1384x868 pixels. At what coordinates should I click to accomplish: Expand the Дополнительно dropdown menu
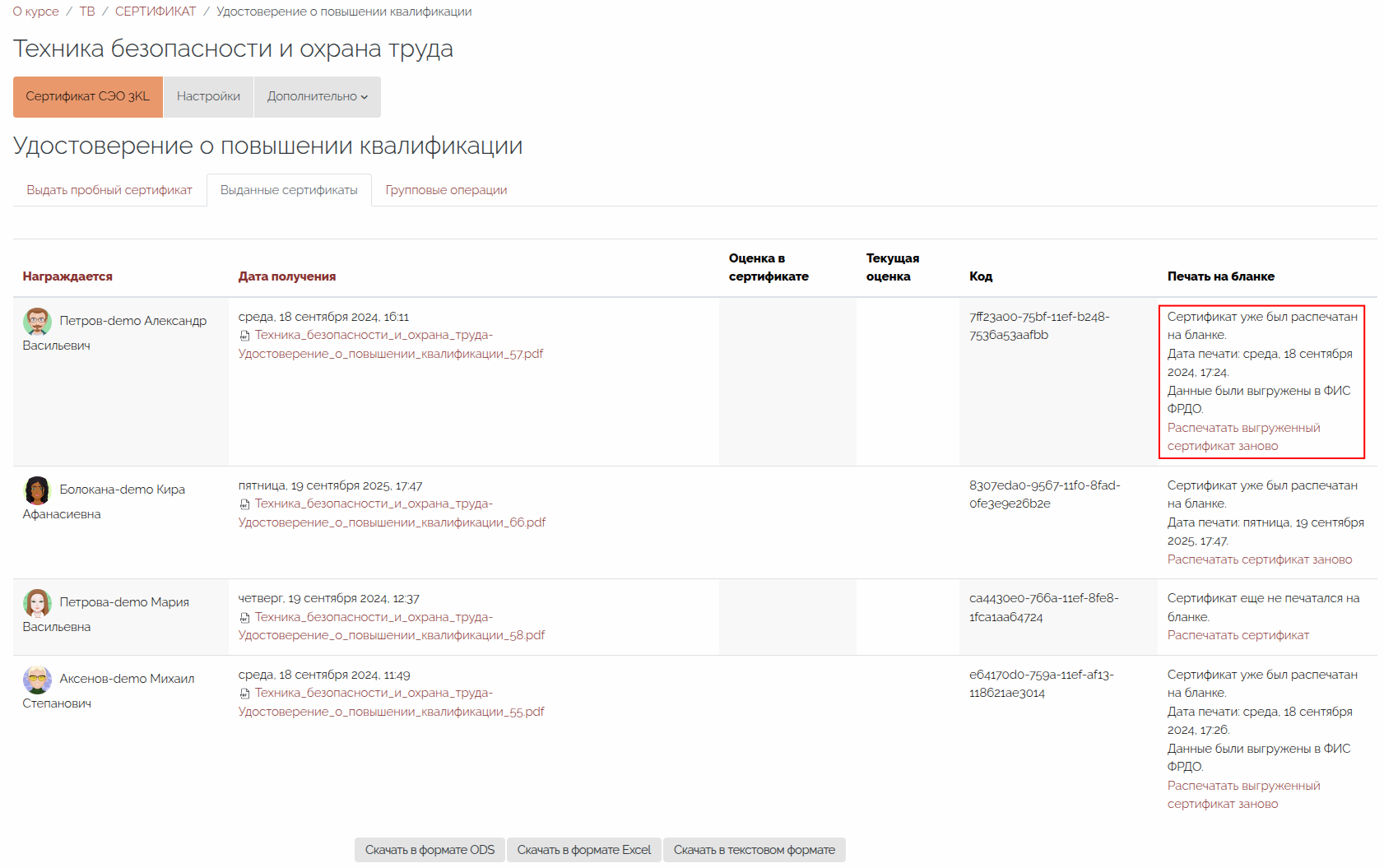pyautogui.click(x=317, y=97)
